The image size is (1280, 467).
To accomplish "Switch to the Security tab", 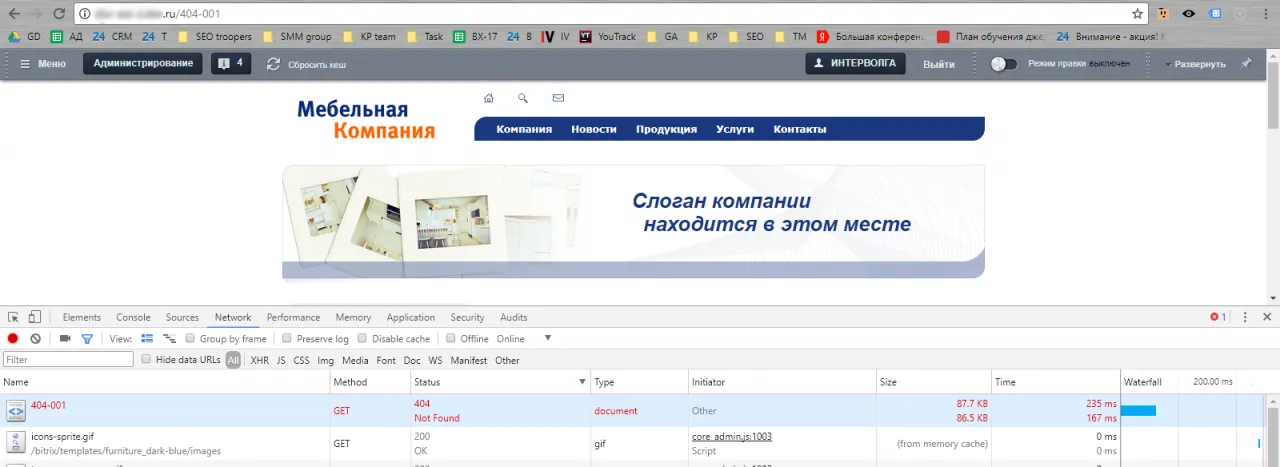I will click(x=467, y=317).
